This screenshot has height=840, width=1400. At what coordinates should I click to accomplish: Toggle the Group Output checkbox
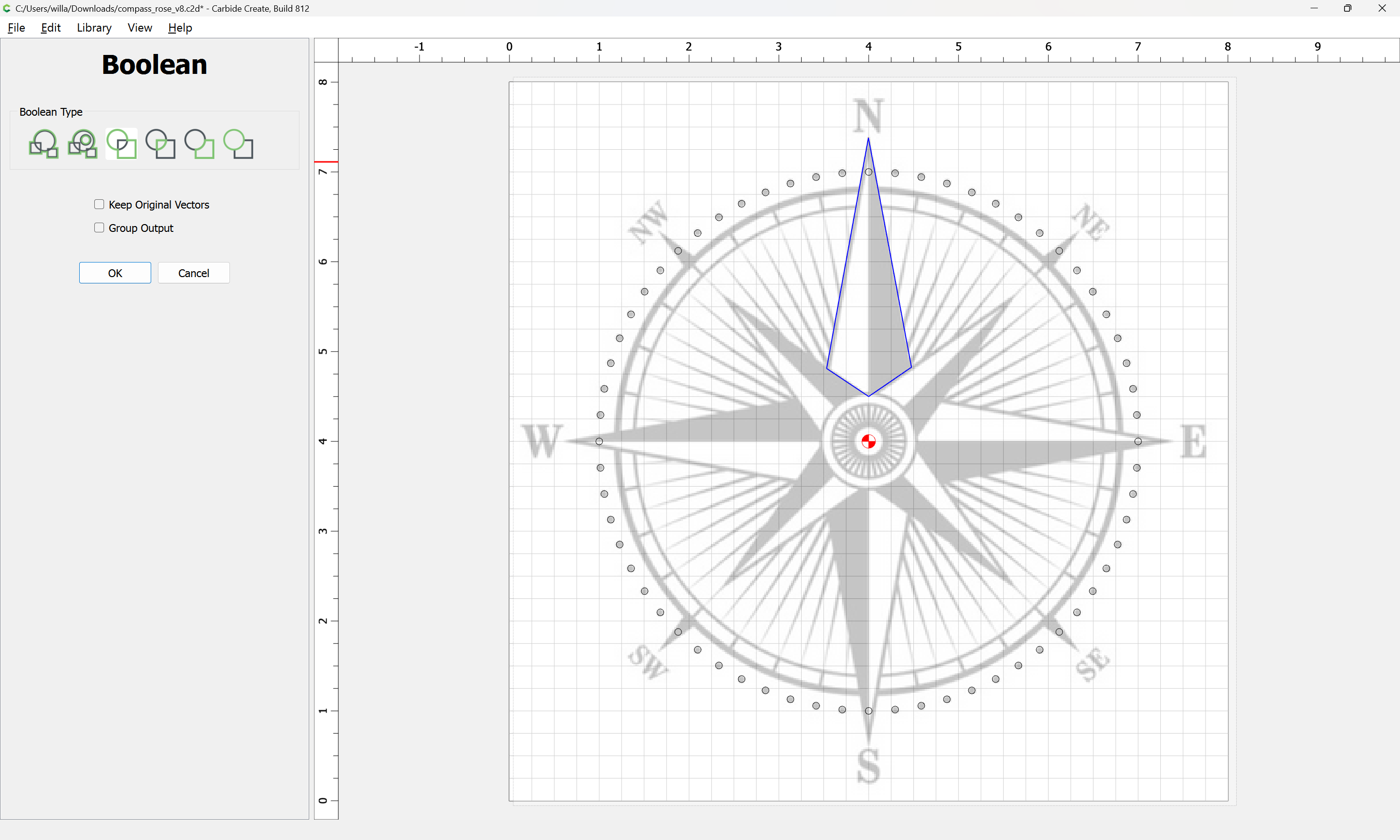click(x=99, y=227)
